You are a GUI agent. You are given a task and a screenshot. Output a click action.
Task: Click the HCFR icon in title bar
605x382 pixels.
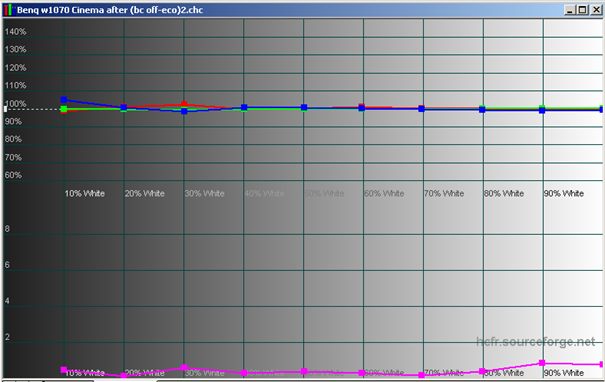(x=9, y=10)
